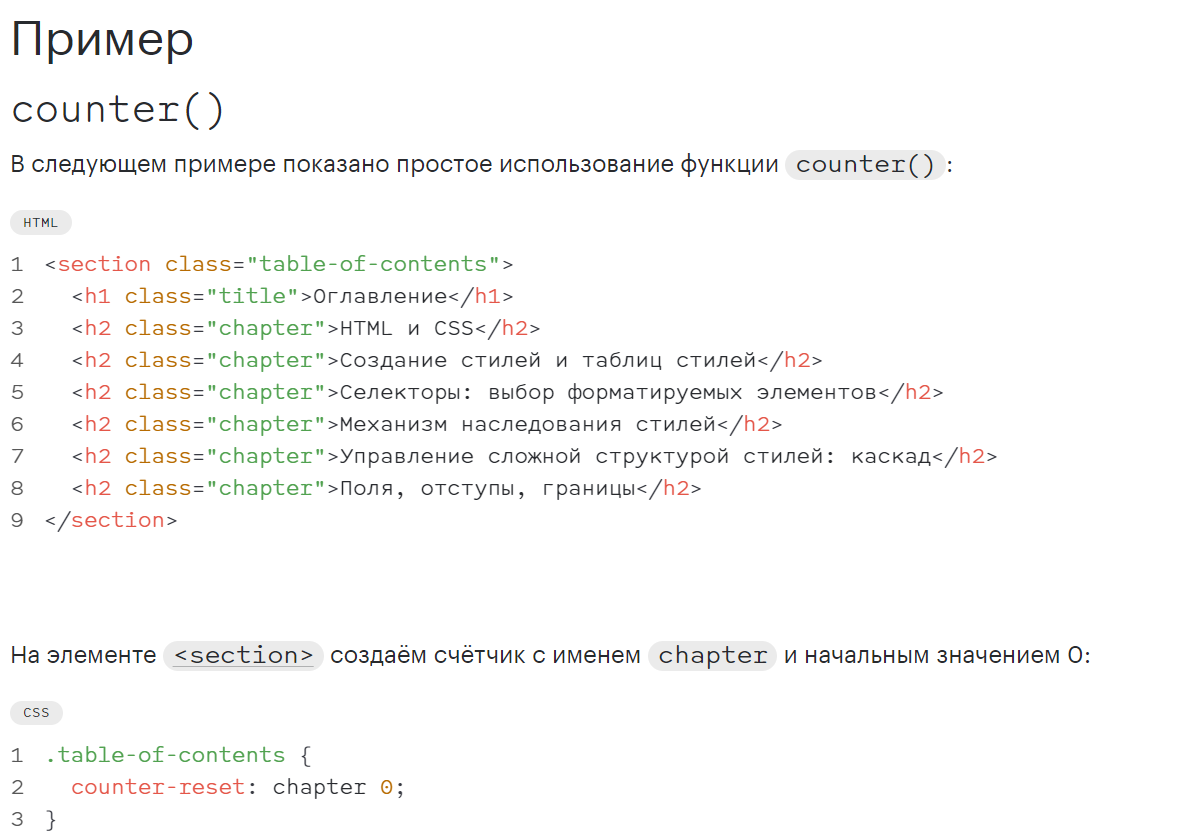1188x837 pixels.
Task: Click inline code "counter()" in the intro sentence
Action: (865, 165)
